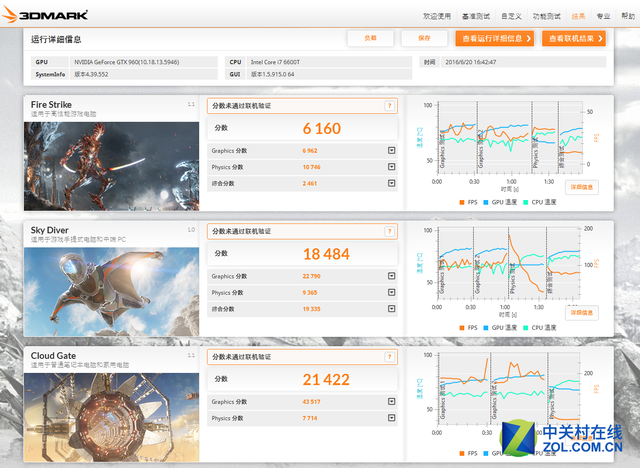This screenshot has height=468, width=640.
Task: Open Sky Diver validation help question mark
Action: point(390,231)
